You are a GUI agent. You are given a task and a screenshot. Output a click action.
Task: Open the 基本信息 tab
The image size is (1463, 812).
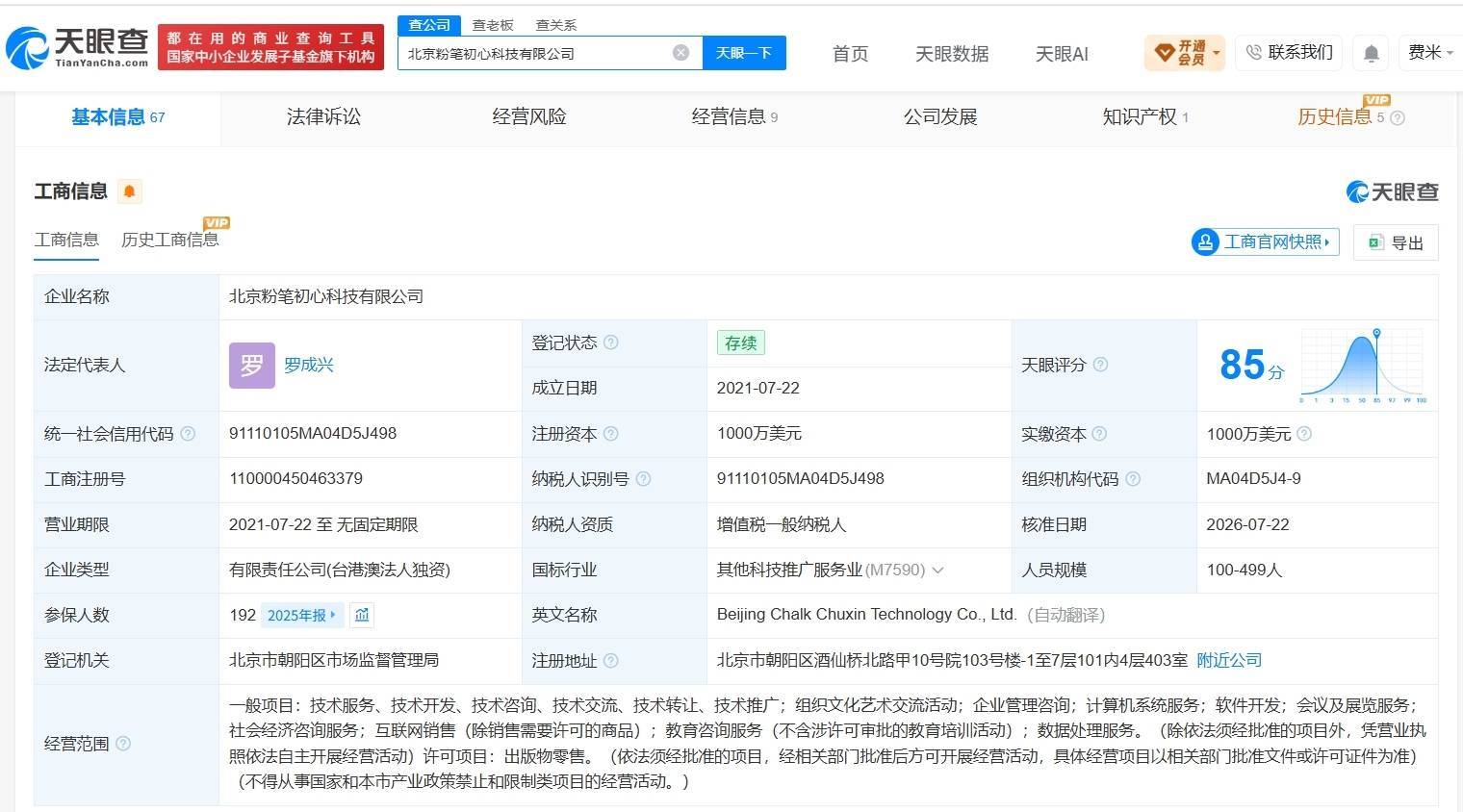point(117,117)
